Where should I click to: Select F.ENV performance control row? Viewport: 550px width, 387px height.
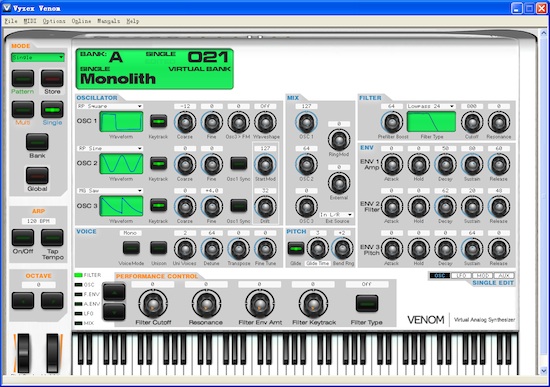[88, 294]
